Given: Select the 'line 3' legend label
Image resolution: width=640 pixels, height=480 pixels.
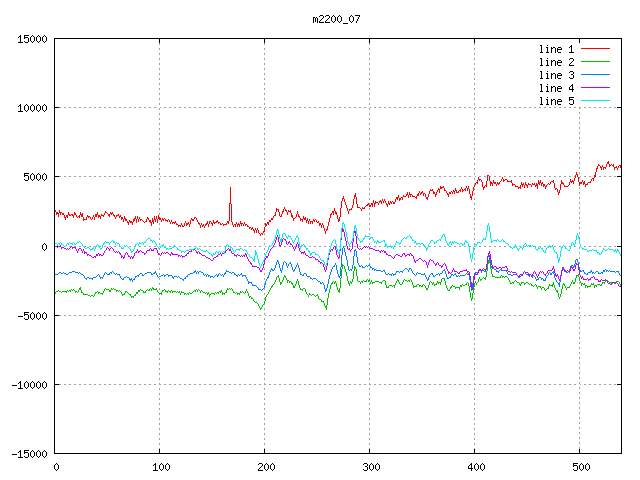Looking at the screenshot, I should tap(556, 75).
